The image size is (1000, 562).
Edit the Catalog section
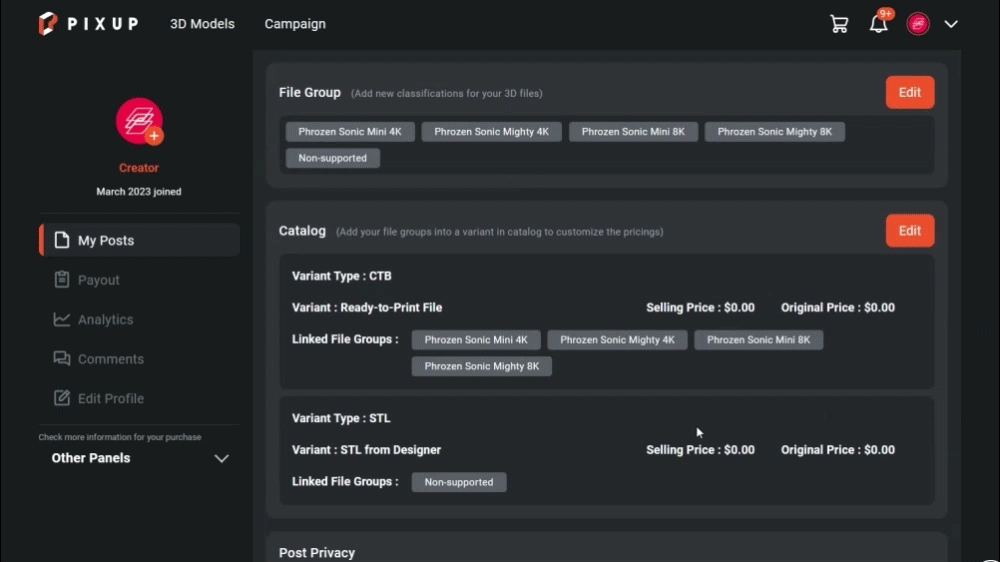pos(909,231)
